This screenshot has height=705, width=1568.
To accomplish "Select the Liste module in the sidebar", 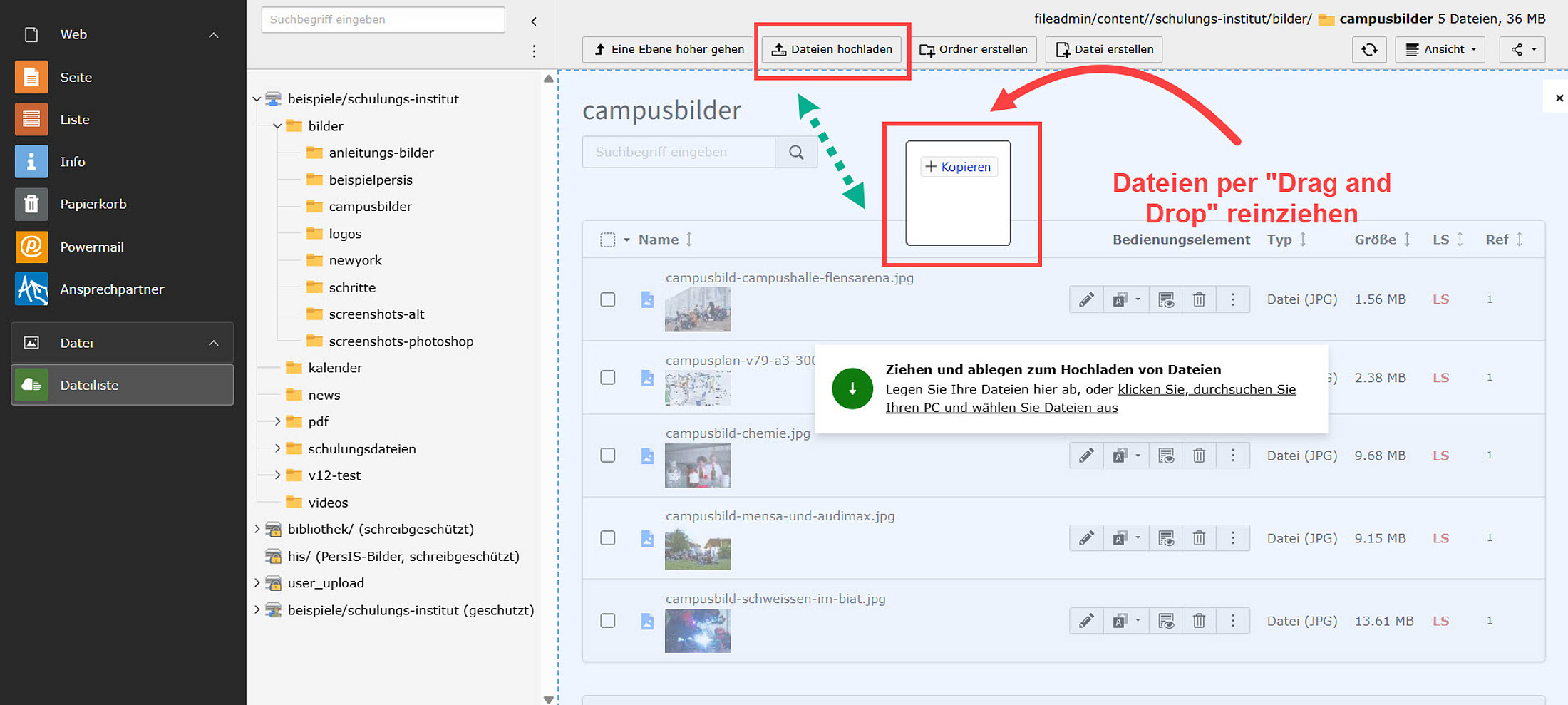I will [x=74, y=120].
